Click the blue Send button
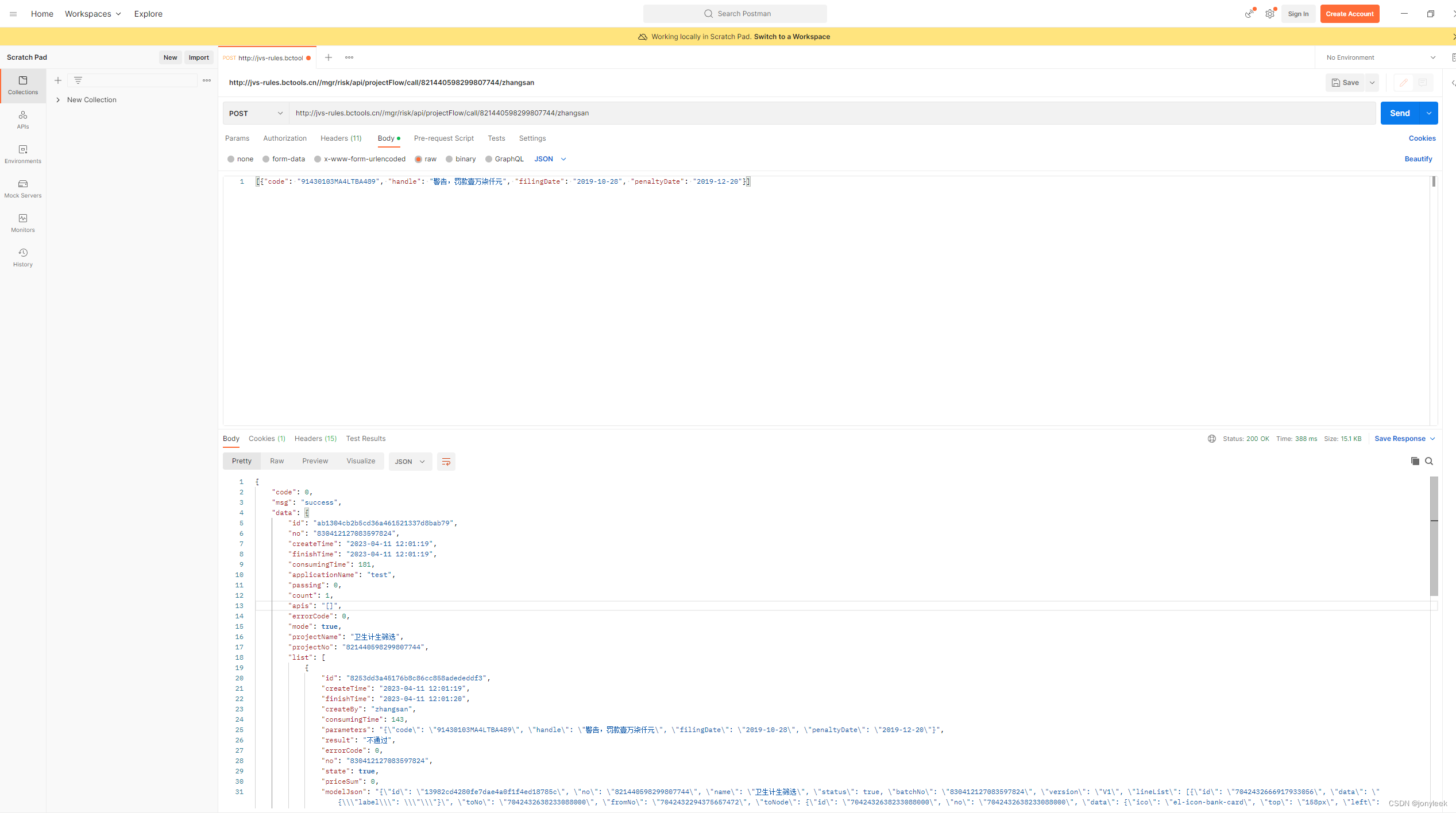The width and height of the screenshot is (1456, 813). [x=1399, y=113]
